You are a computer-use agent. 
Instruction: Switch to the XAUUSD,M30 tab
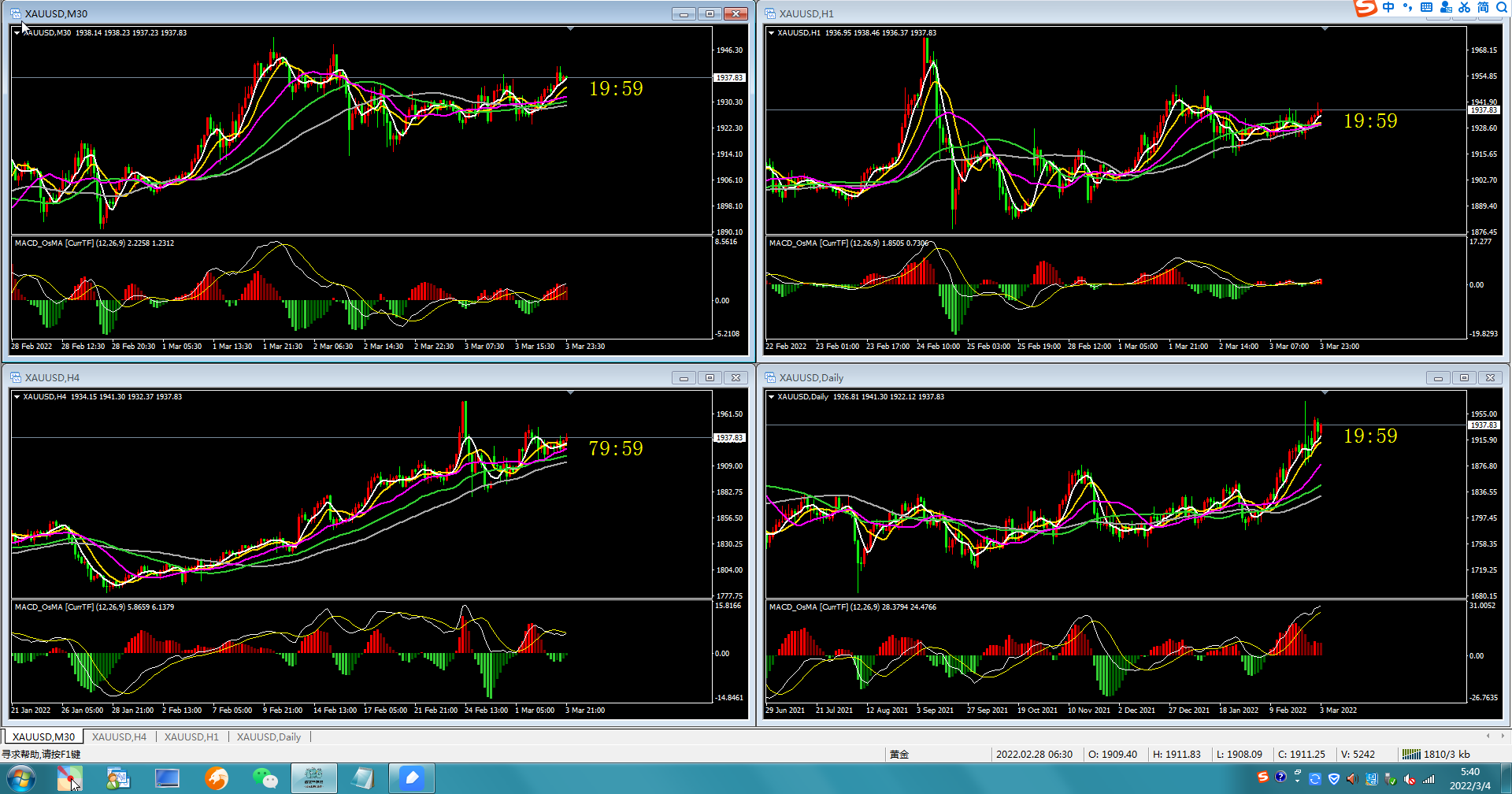click(43, 737)
